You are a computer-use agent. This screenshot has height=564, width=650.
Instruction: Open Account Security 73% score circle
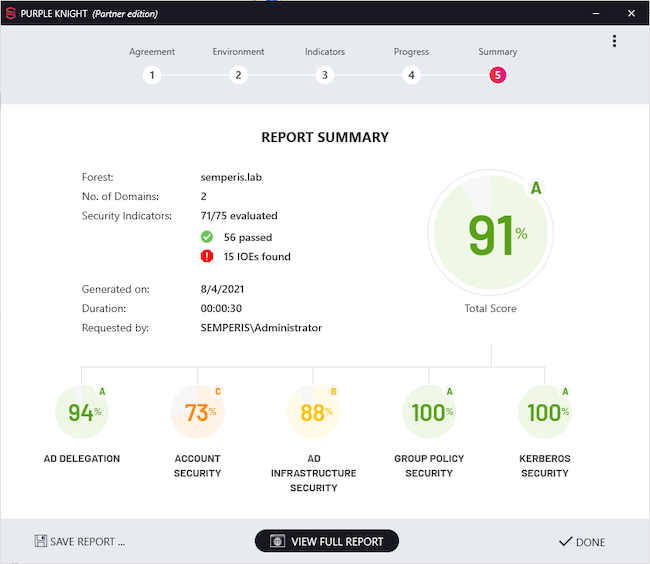[x=197, y=412]
